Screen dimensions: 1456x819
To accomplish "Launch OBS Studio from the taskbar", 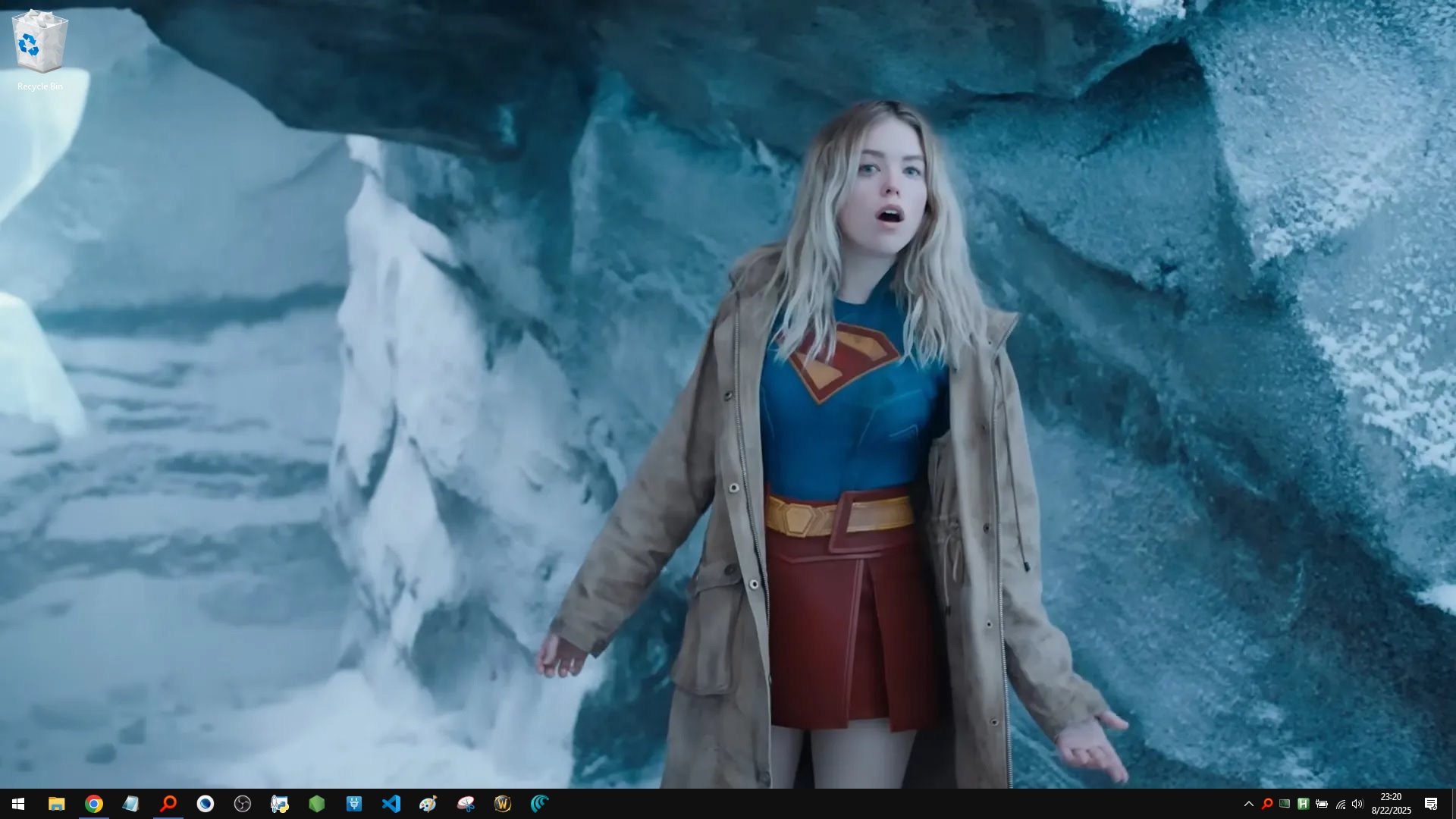I will (243, 804).
